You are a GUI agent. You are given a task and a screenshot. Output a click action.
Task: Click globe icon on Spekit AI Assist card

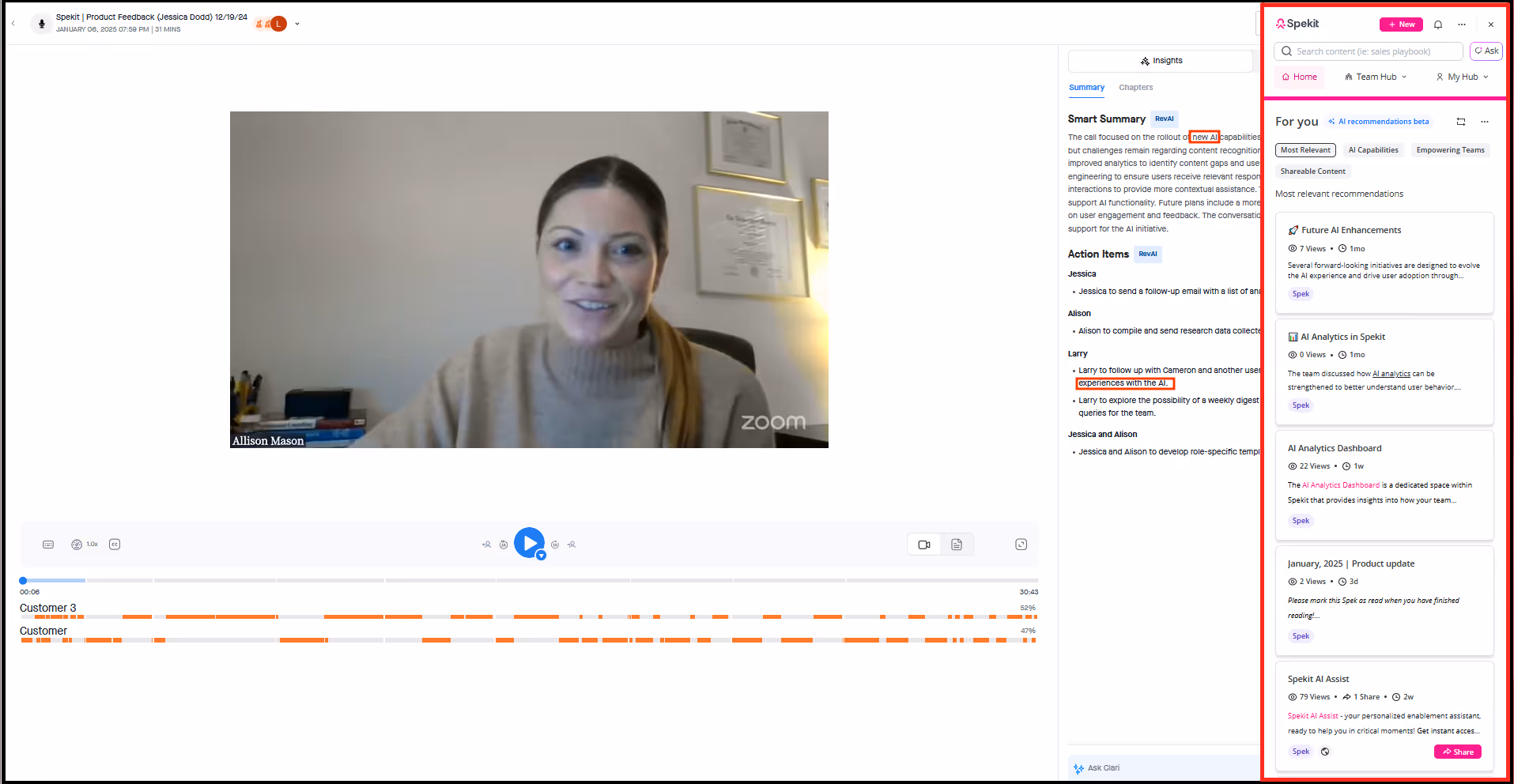1325,752
